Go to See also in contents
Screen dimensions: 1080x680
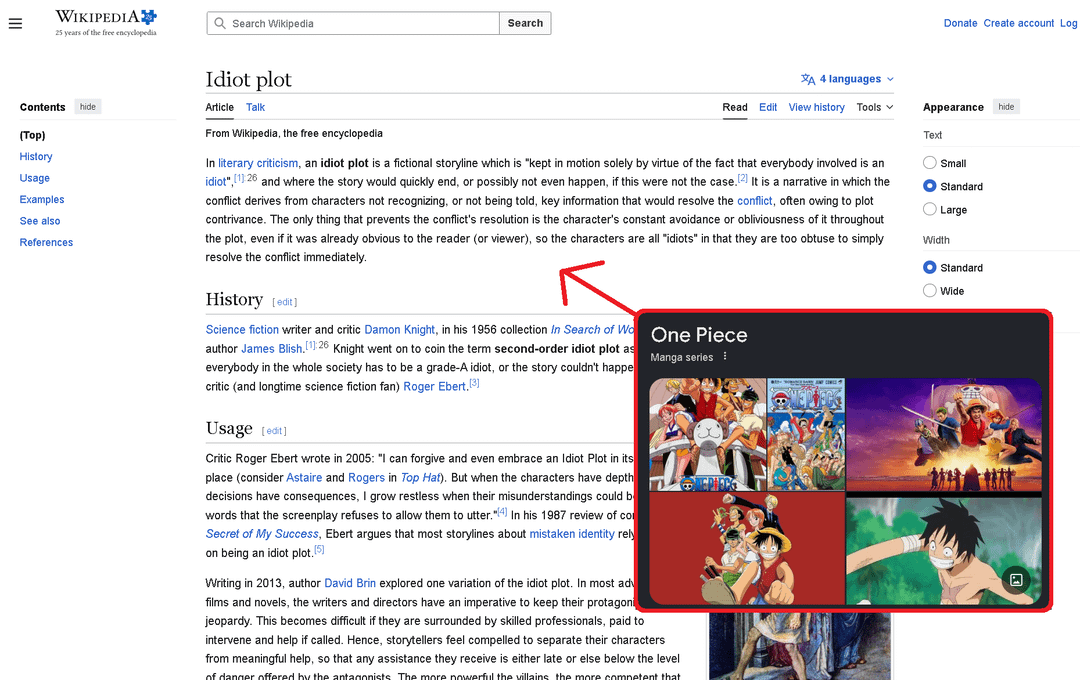(x=40, y=220)
